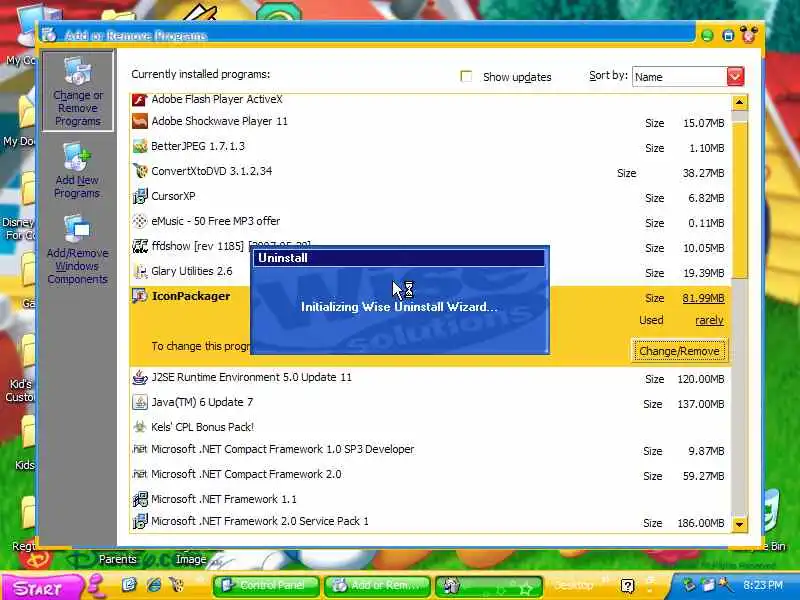Click the .NET Compact Framework 2.0 icon

point(140,474)
